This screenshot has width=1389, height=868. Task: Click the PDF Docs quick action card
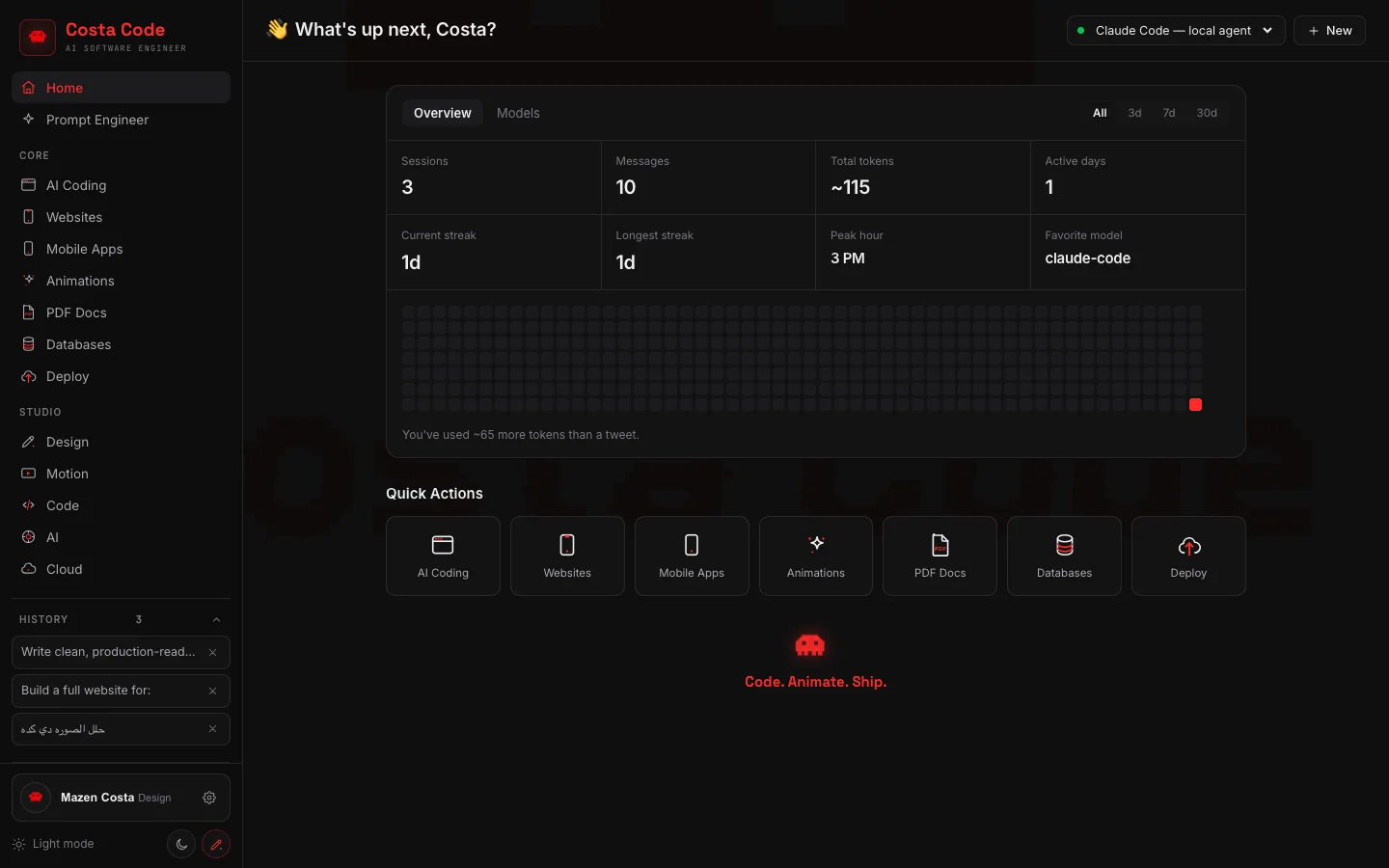pos(940,556)
